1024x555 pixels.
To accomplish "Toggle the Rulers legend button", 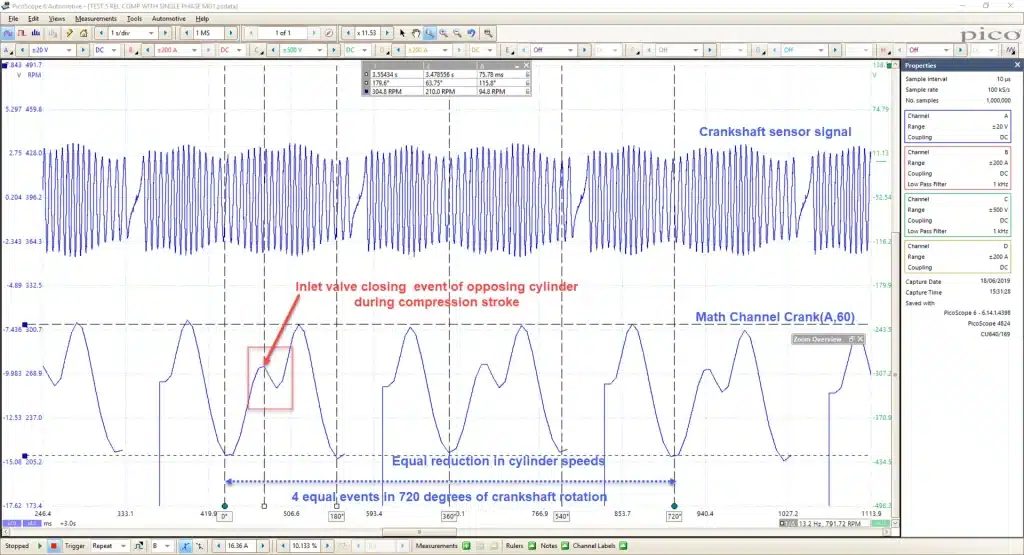I will tap(532, 546).
